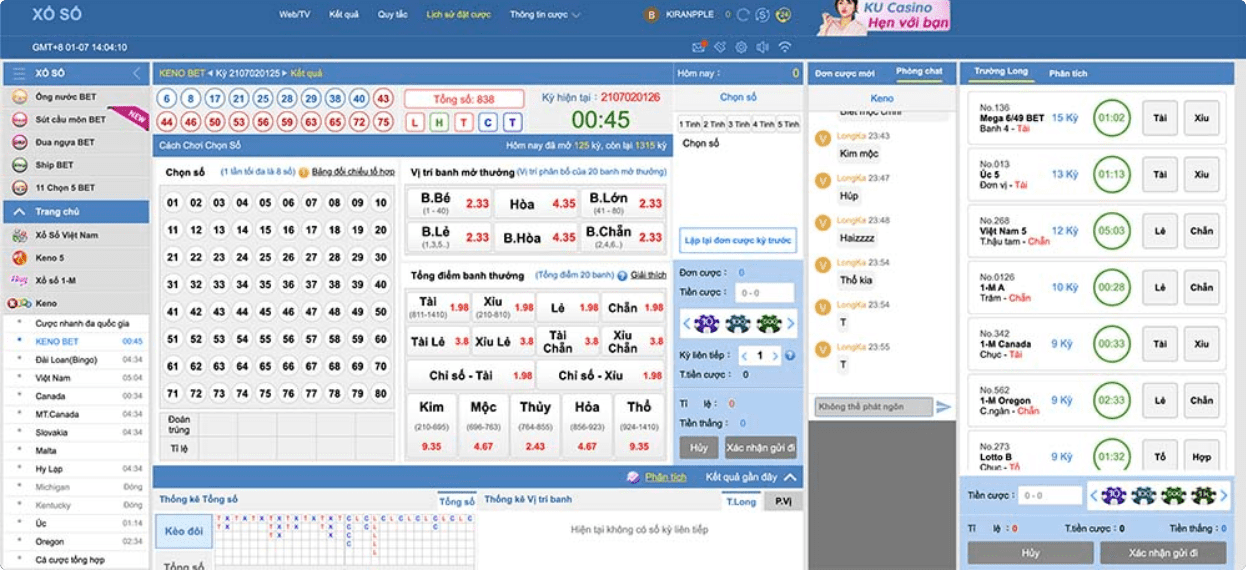Open 11 Chọn 5 BET game
This screenshot has width=1246, height=570.
tap(76, 188)
